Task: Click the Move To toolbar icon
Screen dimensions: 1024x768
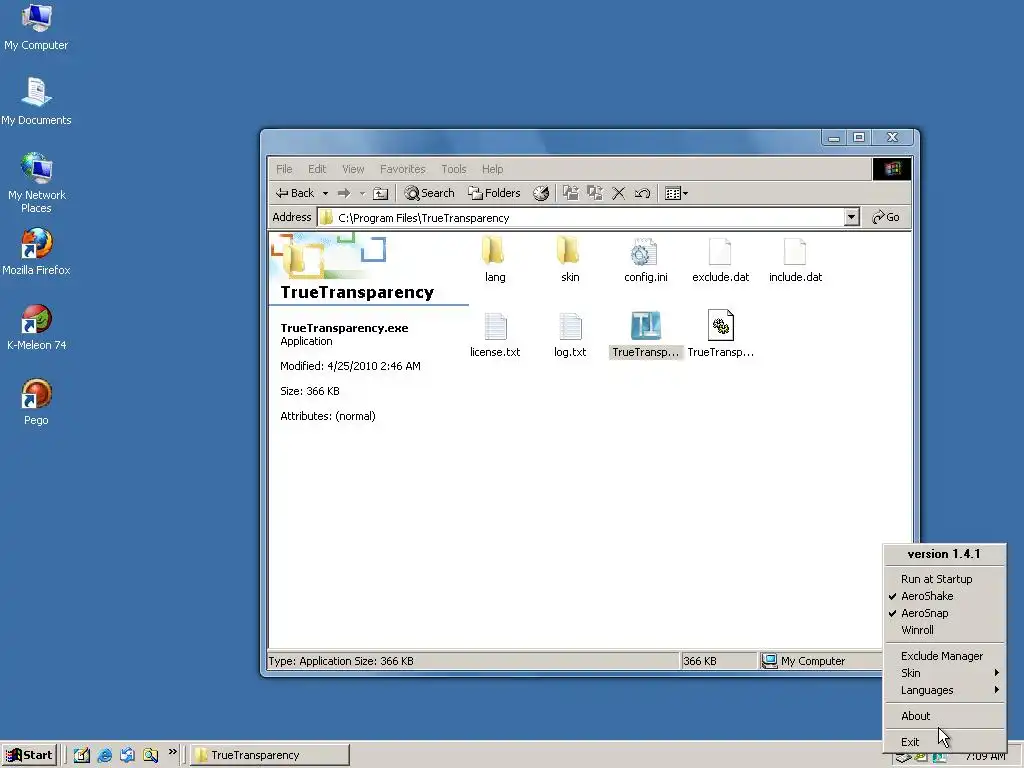Action: (x=571, y=193)
